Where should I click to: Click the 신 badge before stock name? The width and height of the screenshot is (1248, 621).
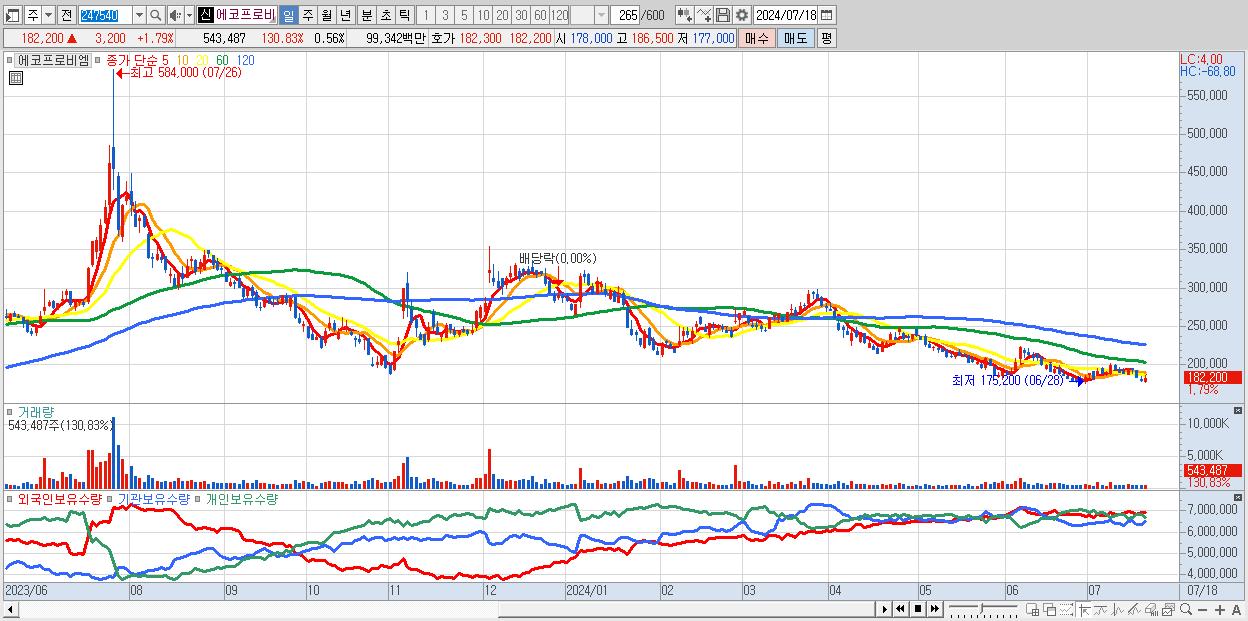pos(204,15)
